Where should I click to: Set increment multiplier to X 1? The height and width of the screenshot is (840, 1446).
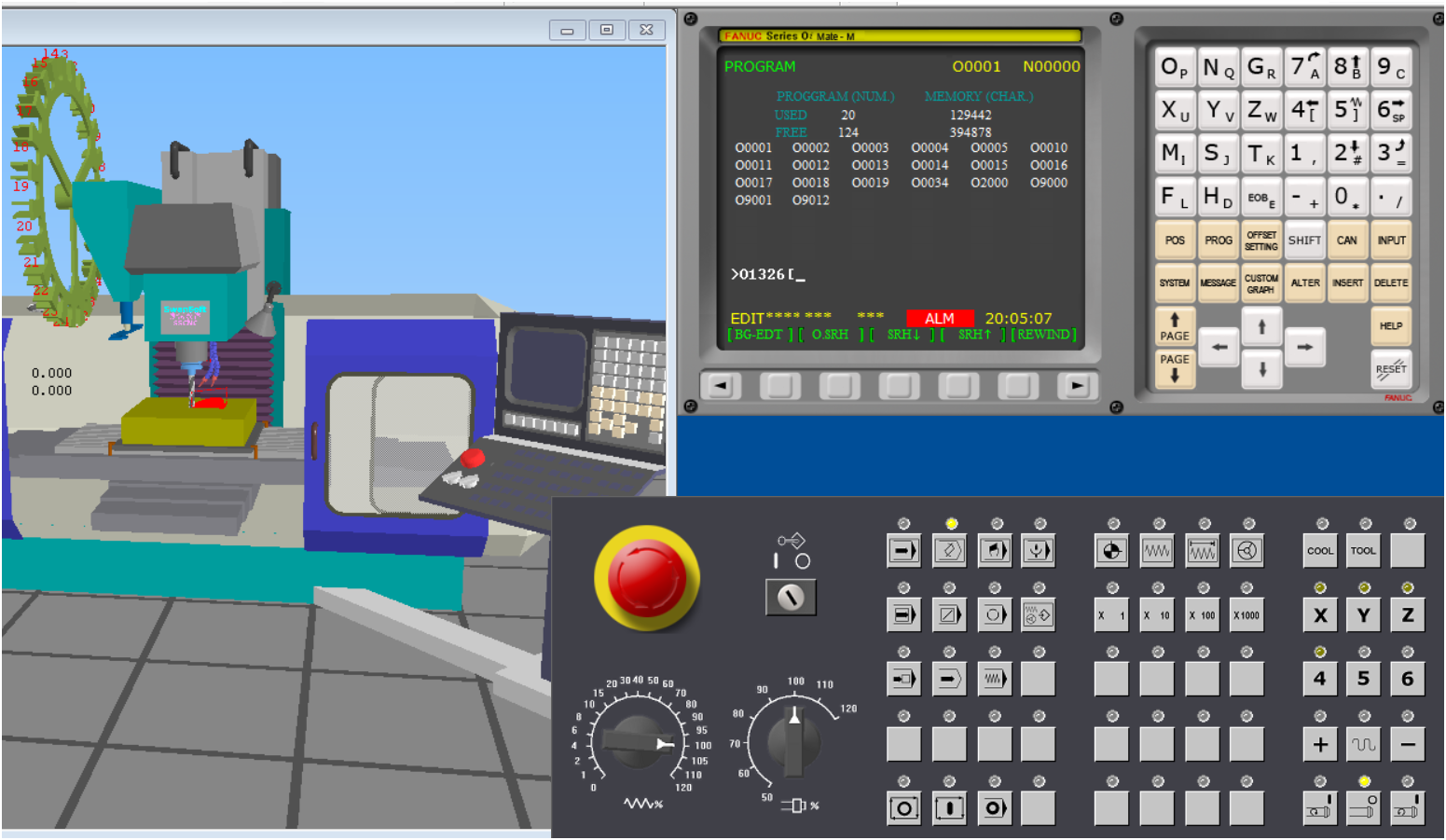coord(1111,614)
